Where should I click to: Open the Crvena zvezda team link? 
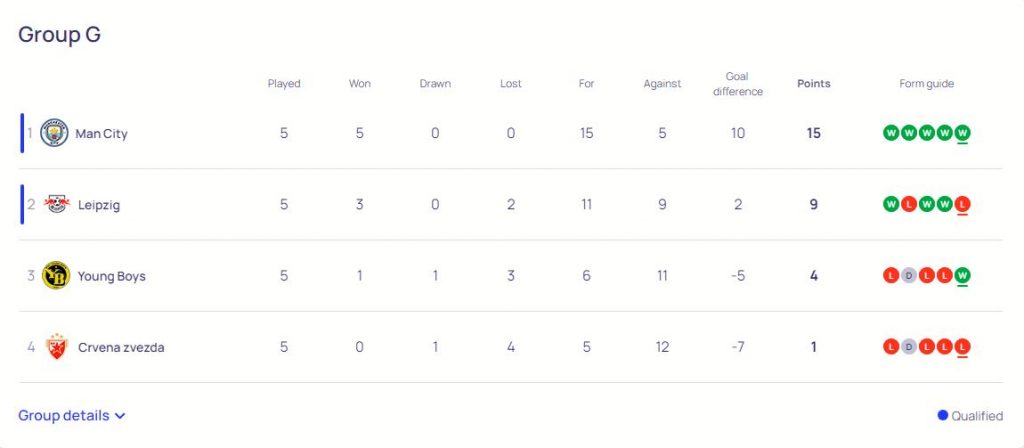point(121,347)
